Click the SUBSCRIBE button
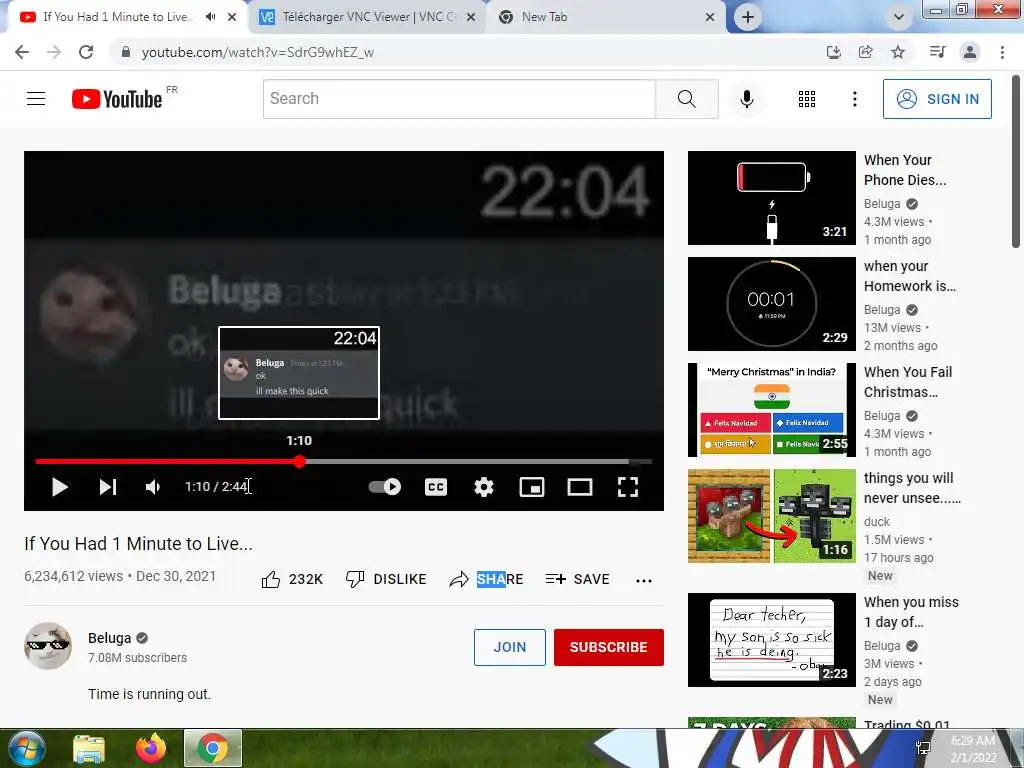1024x768 pixels. pyautogui.click(x=609, y=647)
